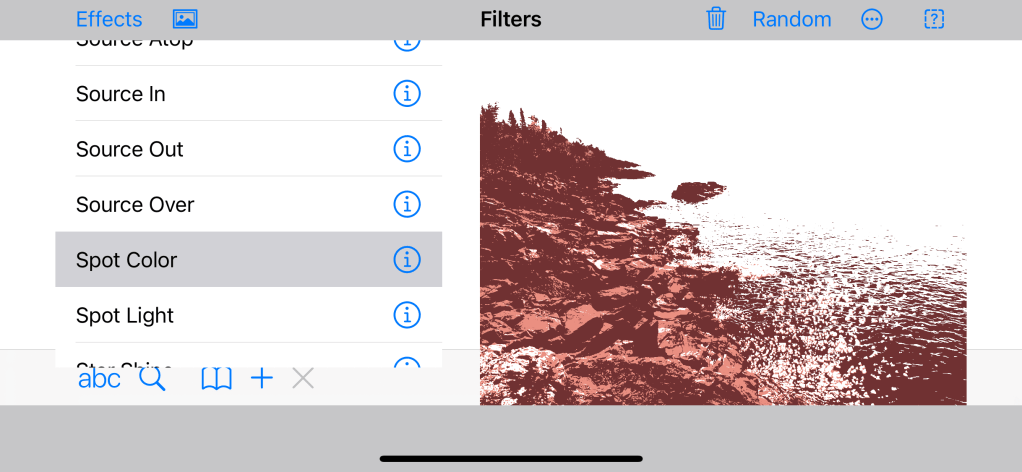Show info for Source Out filter
Viewport: 1022px width, 472px height.
pos(406,149)
